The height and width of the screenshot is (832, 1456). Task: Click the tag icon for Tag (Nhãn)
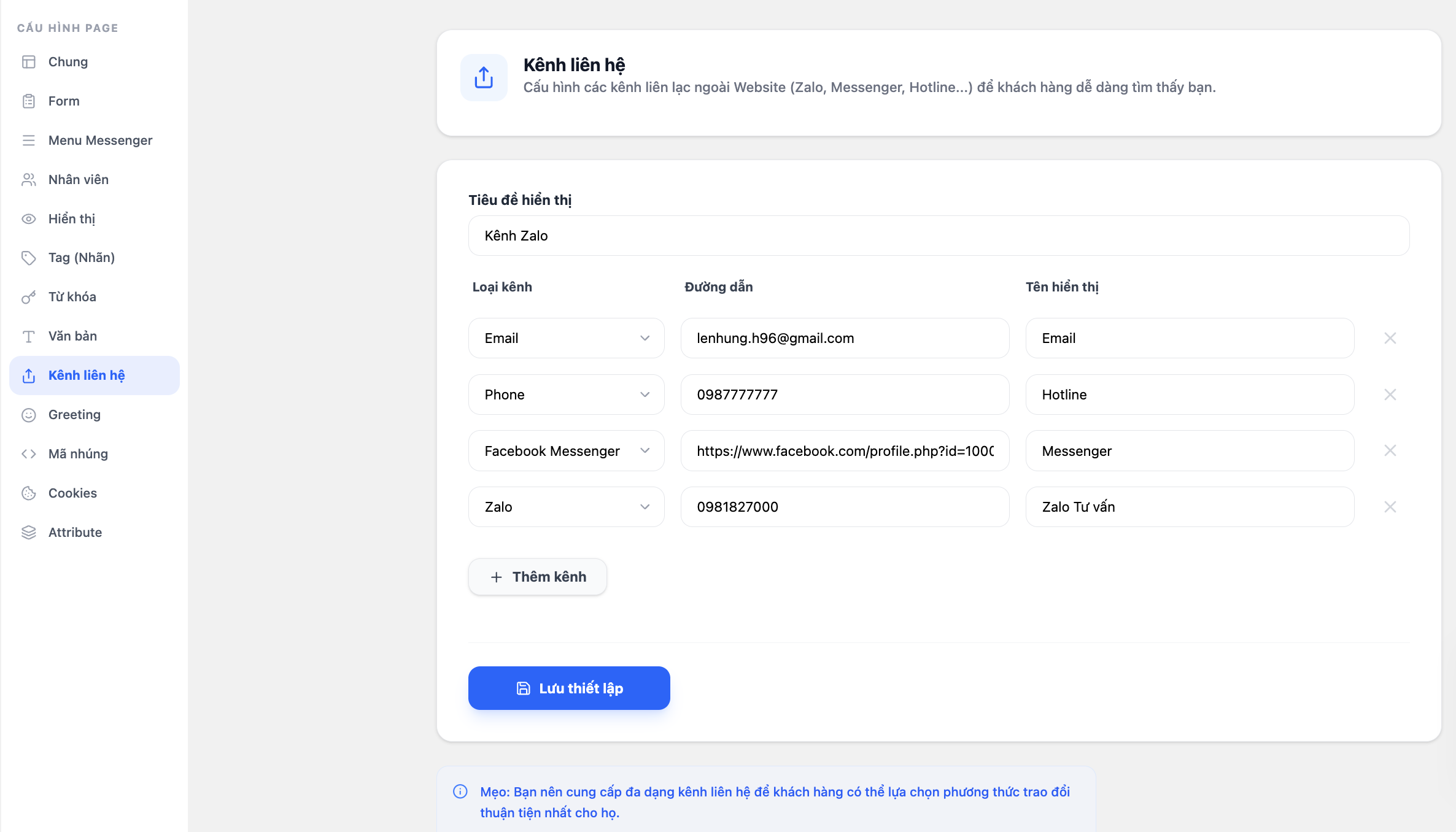click(29, 258)
